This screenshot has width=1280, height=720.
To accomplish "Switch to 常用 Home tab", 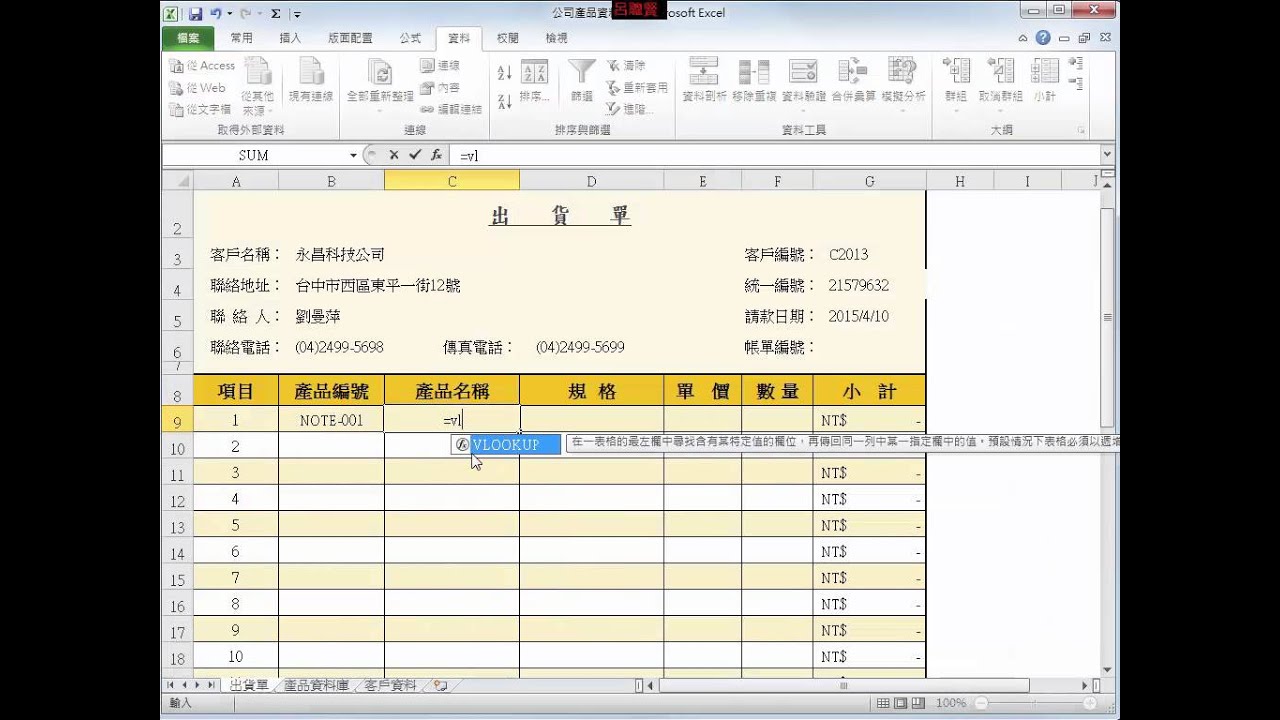I will (x=241, y=38).
